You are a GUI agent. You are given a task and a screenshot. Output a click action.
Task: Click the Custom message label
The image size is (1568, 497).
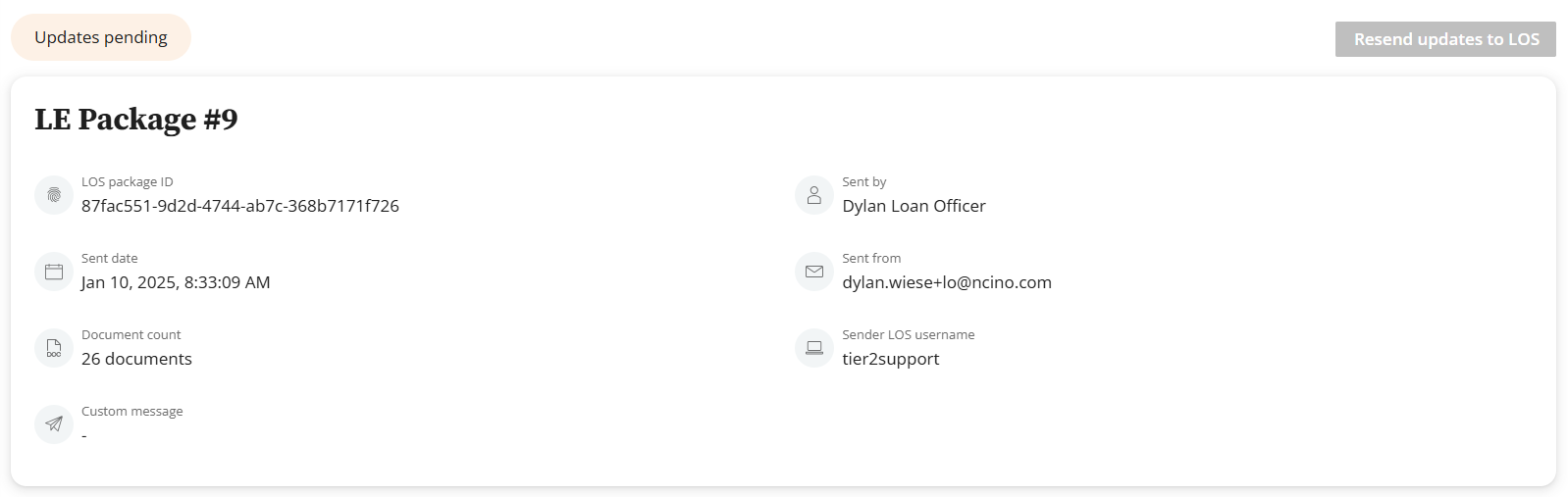pos(132,412)
